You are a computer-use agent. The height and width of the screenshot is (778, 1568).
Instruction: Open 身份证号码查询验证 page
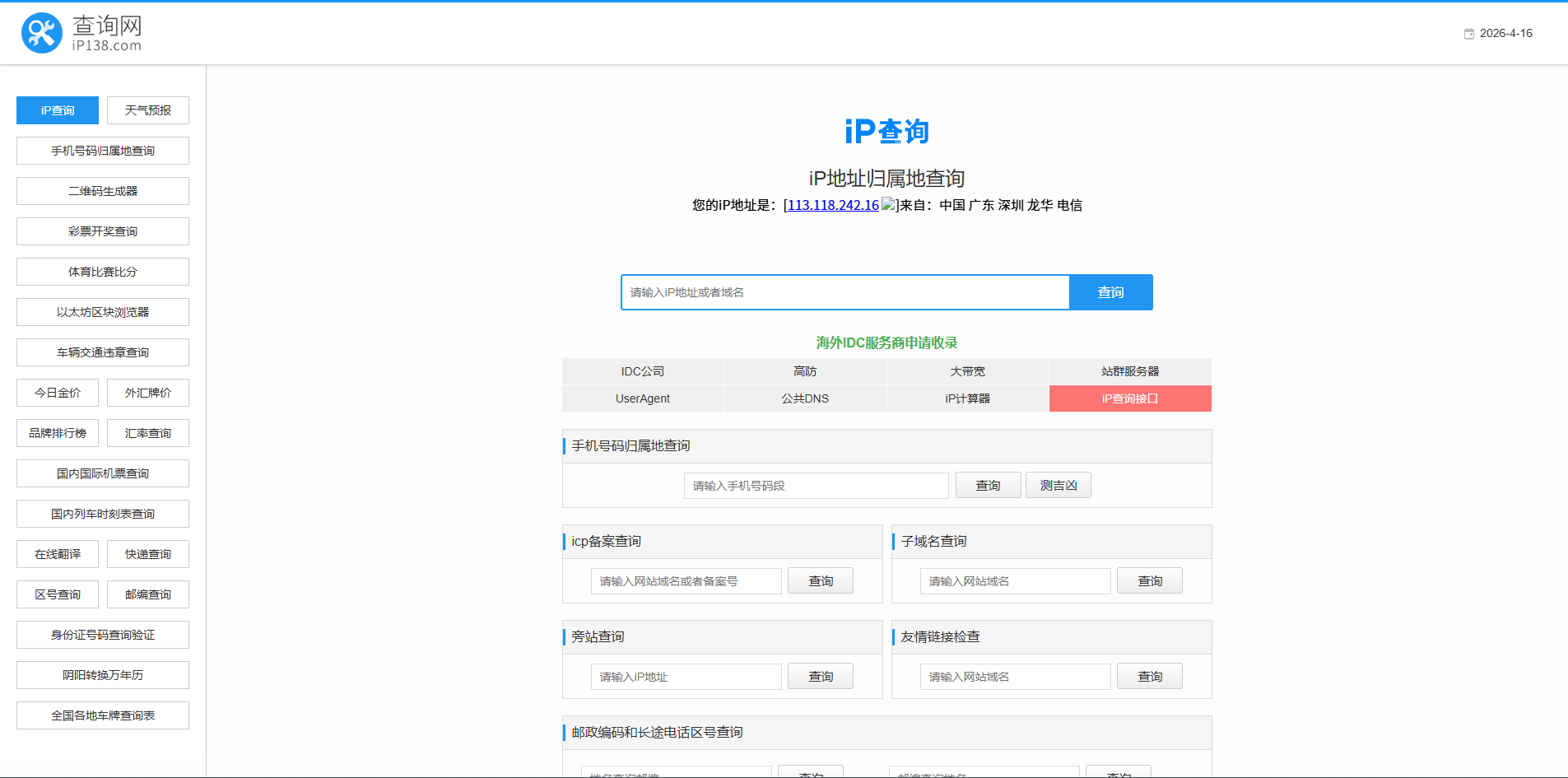(x=102, y=634)
